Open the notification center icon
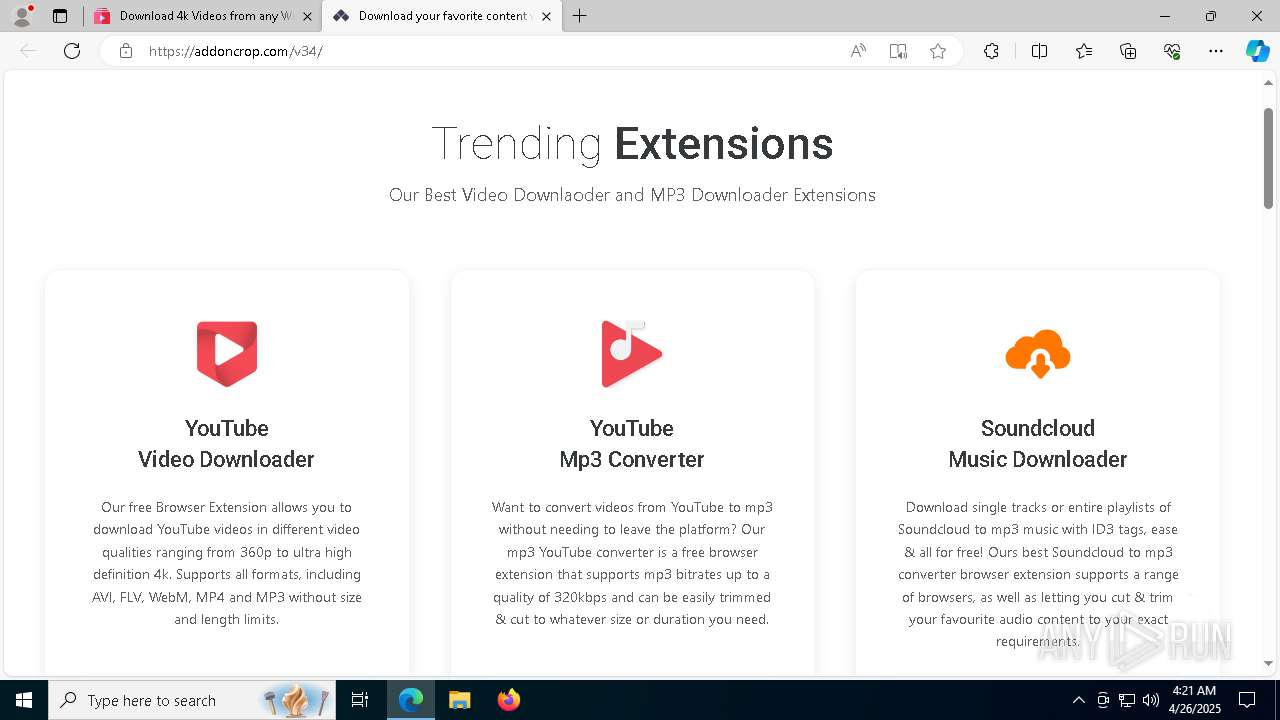 tap(1247, 700)
